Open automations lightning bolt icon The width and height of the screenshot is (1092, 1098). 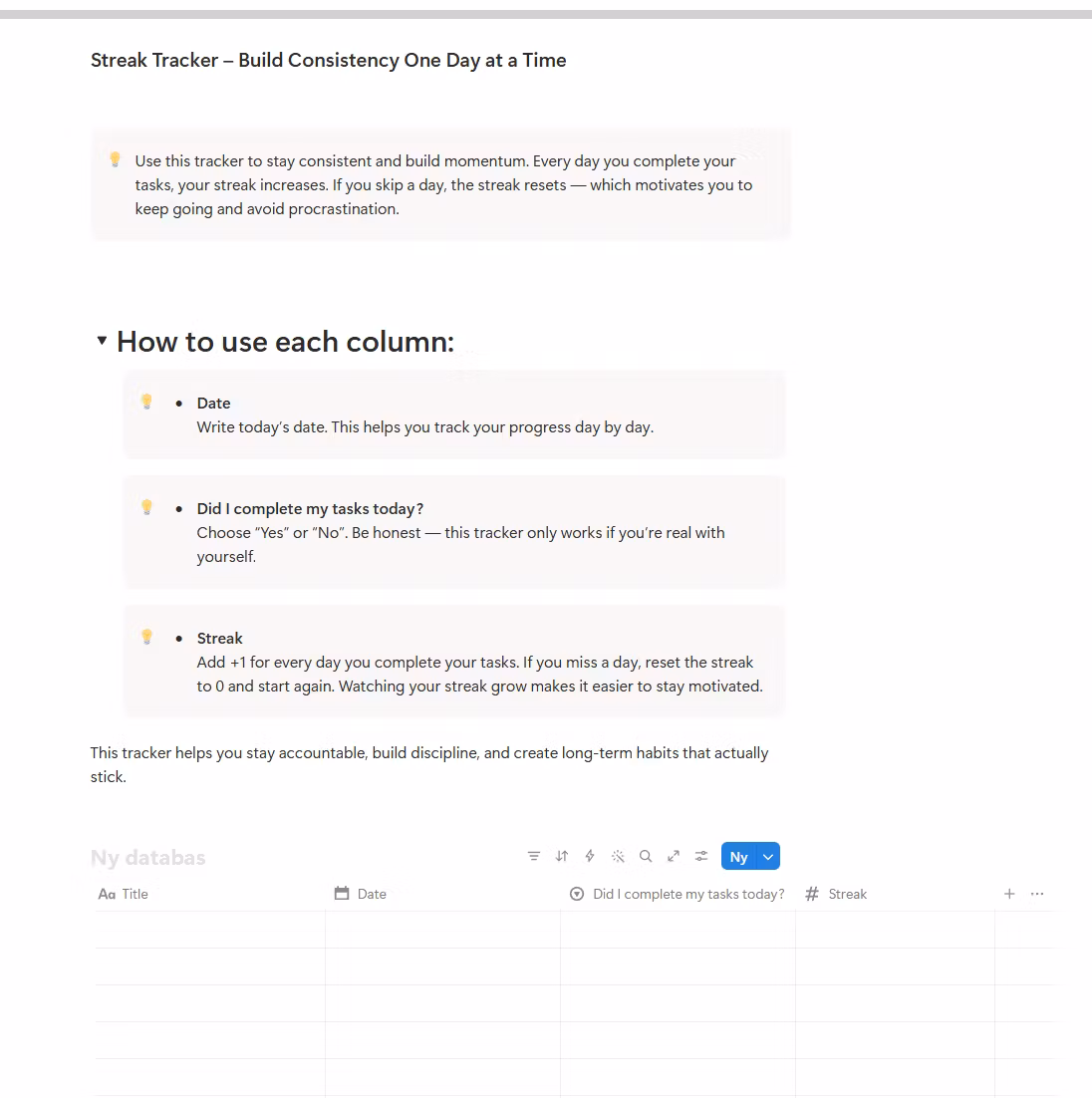590,856
